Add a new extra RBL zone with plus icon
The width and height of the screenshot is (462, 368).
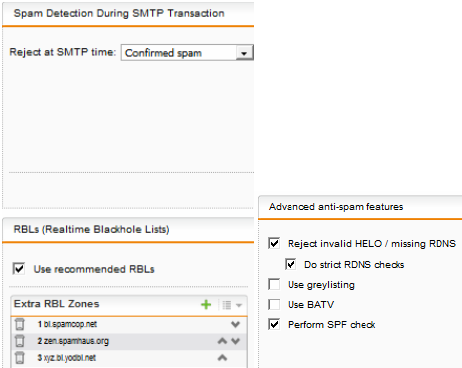[x=206, y=304]
